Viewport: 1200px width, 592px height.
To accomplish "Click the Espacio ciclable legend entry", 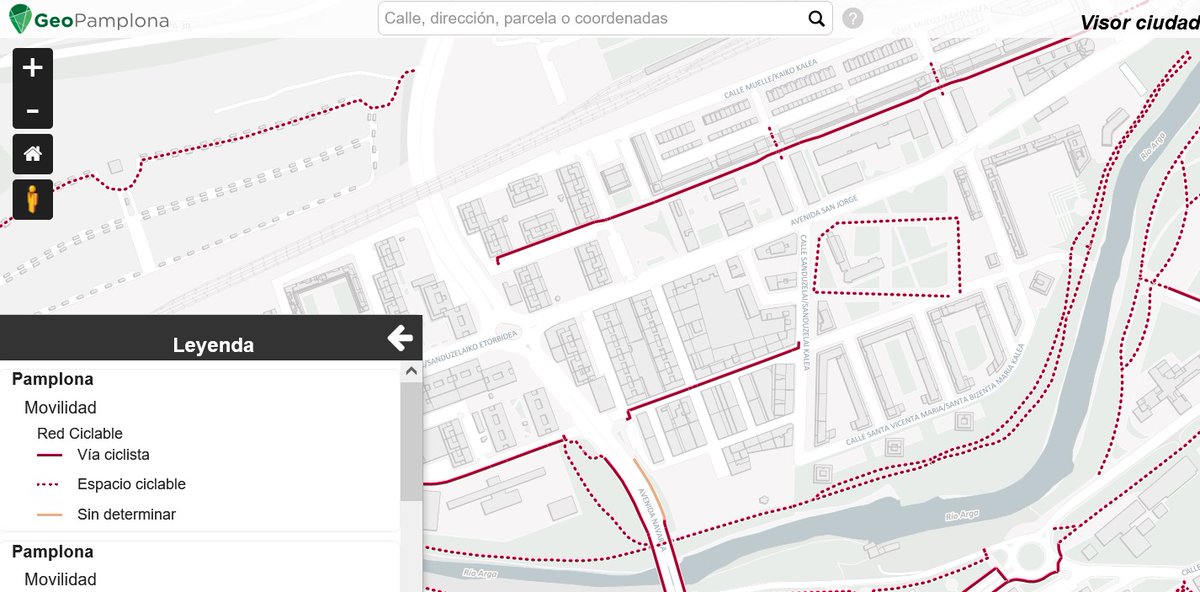I will [x=131, y=484].
